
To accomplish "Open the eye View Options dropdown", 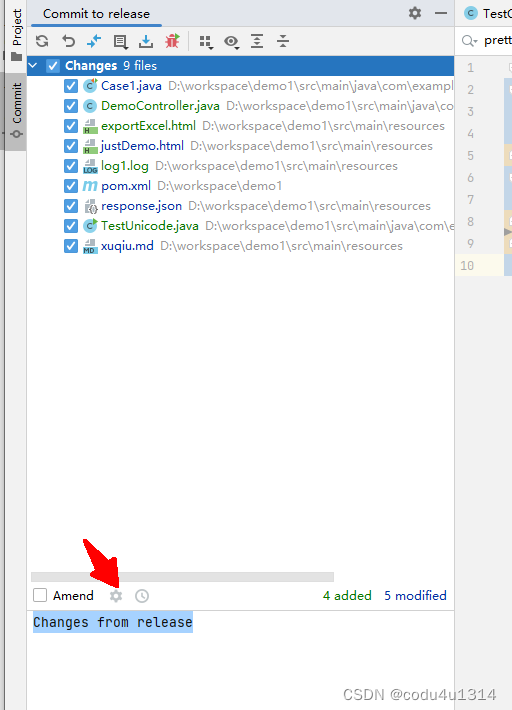I will click(232, 42).
